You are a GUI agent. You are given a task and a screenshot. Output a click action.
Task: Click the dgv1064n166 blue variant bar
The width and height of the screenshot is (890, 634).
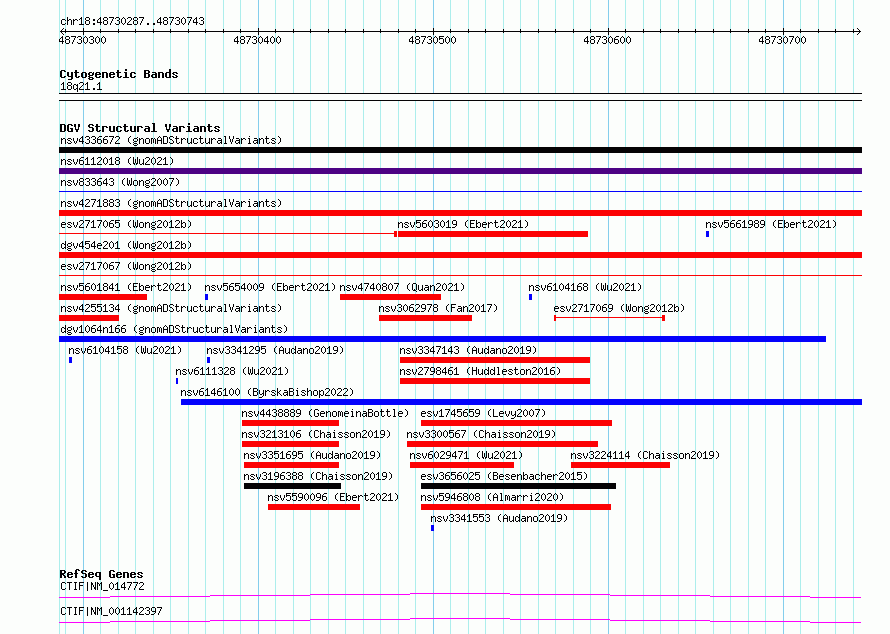point(442,339)
